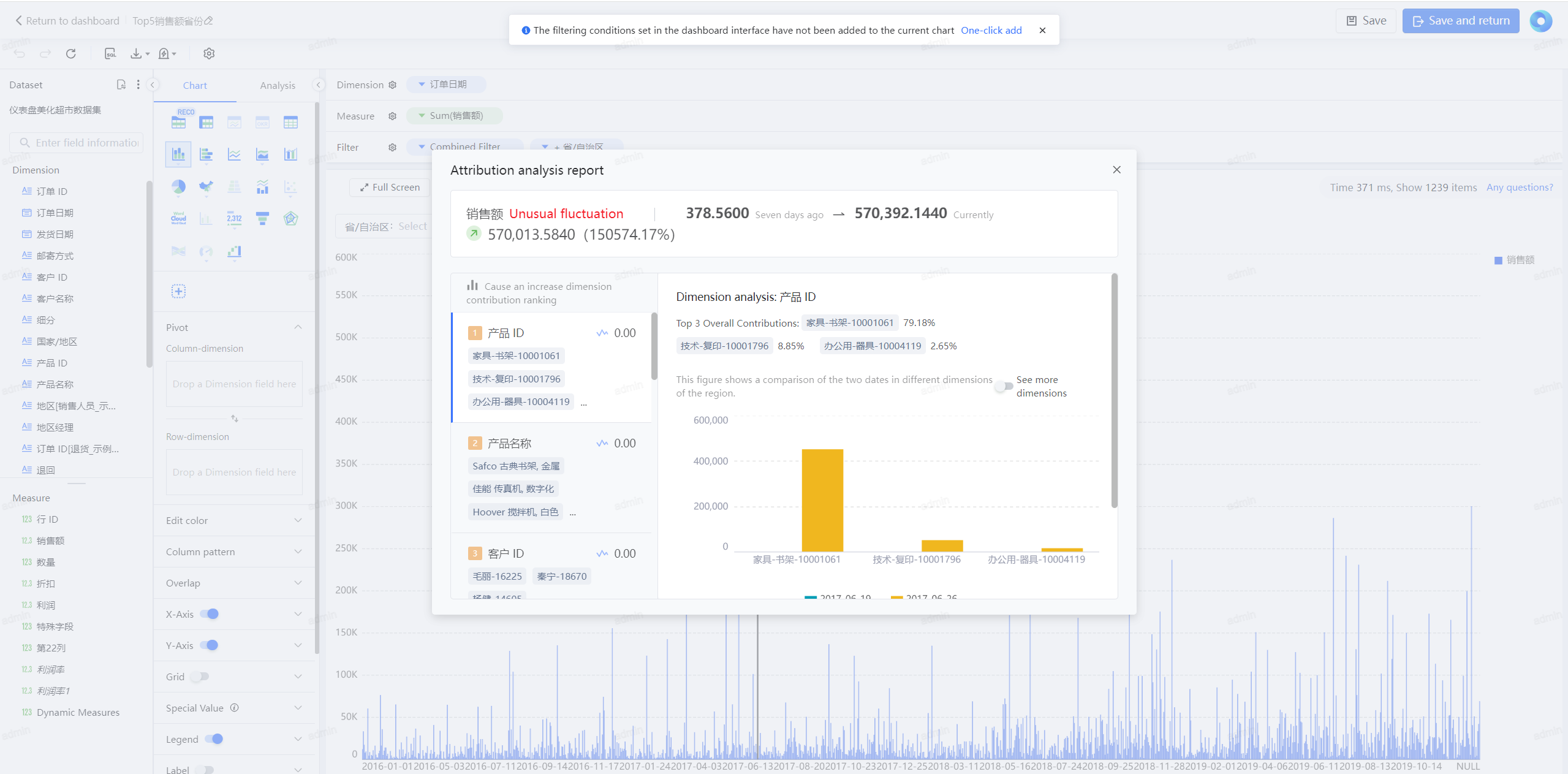1568x774 pixels.
Task: Click the 销售额 legend color swatch
Action: [1498, 260]
